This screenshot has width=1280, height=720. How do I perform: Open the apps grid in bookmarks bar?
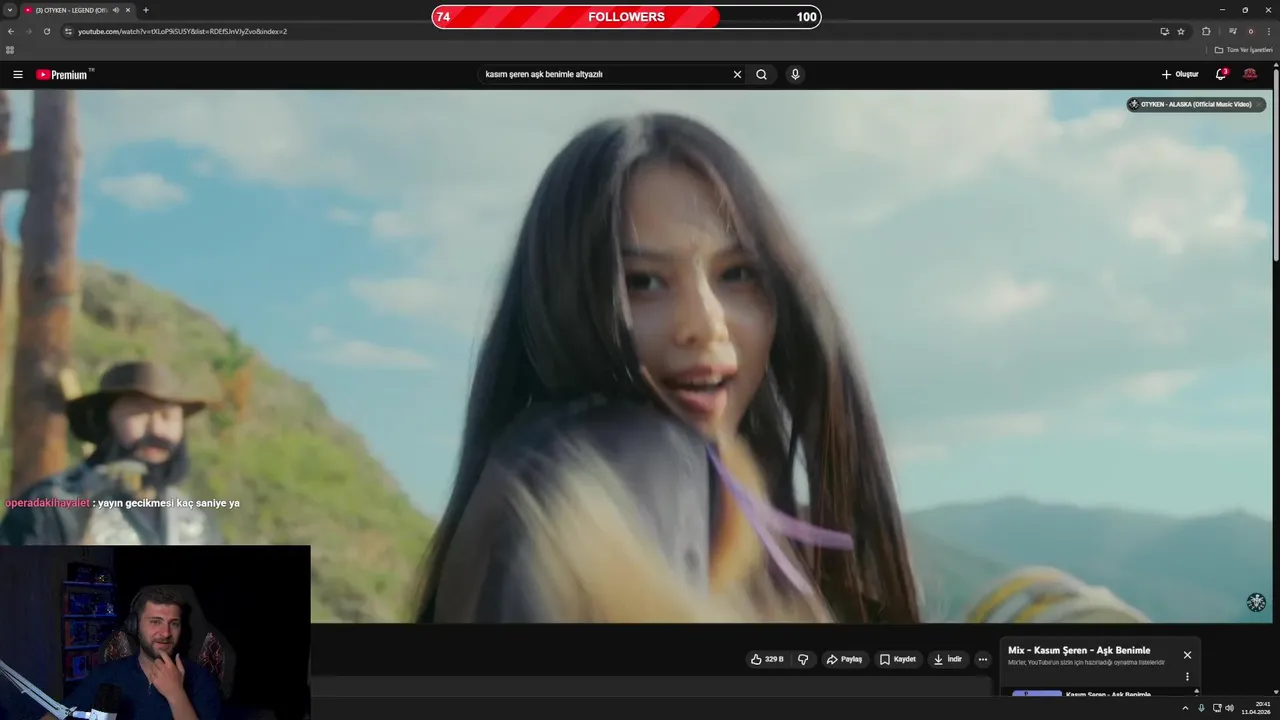[x=10, y=49]
